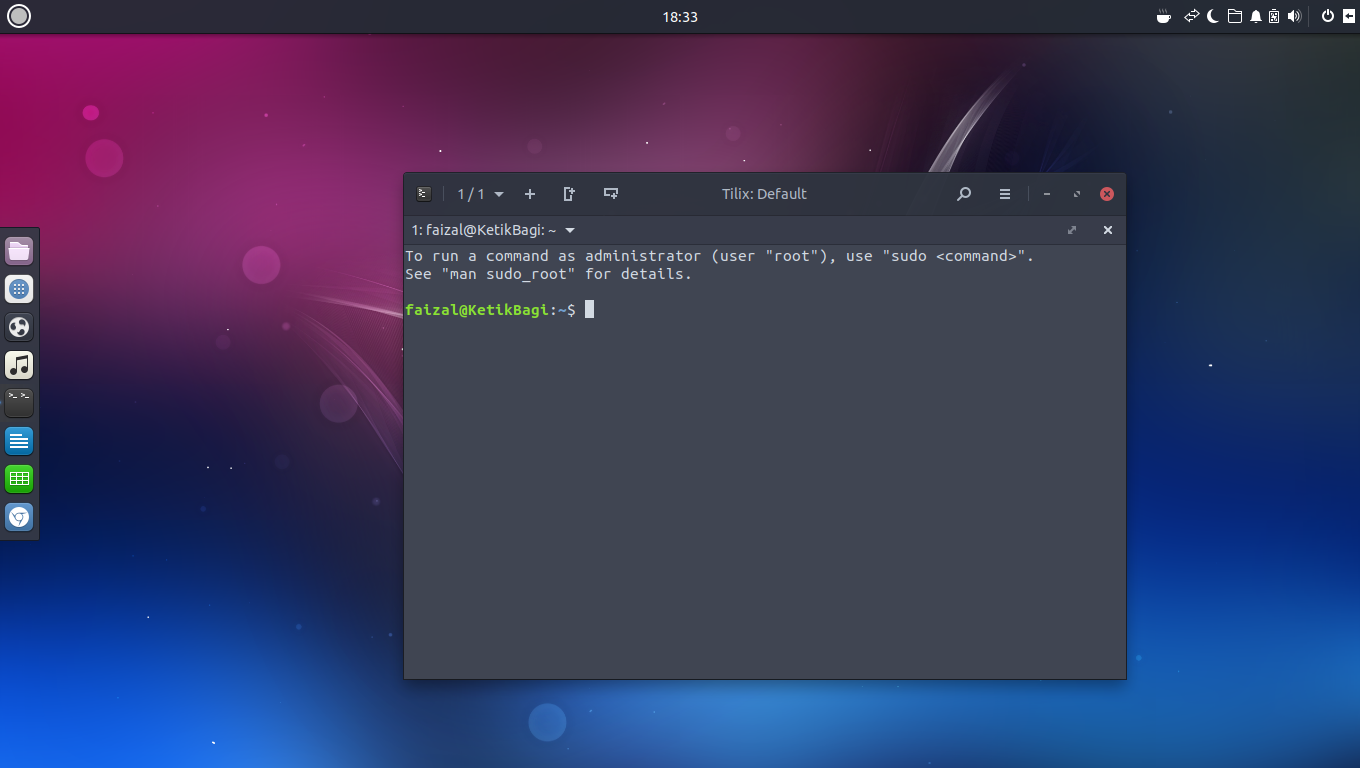Open the Tilix search icon
The width and height of the screenshot is (1360, 768).
(x=964, y=194)
